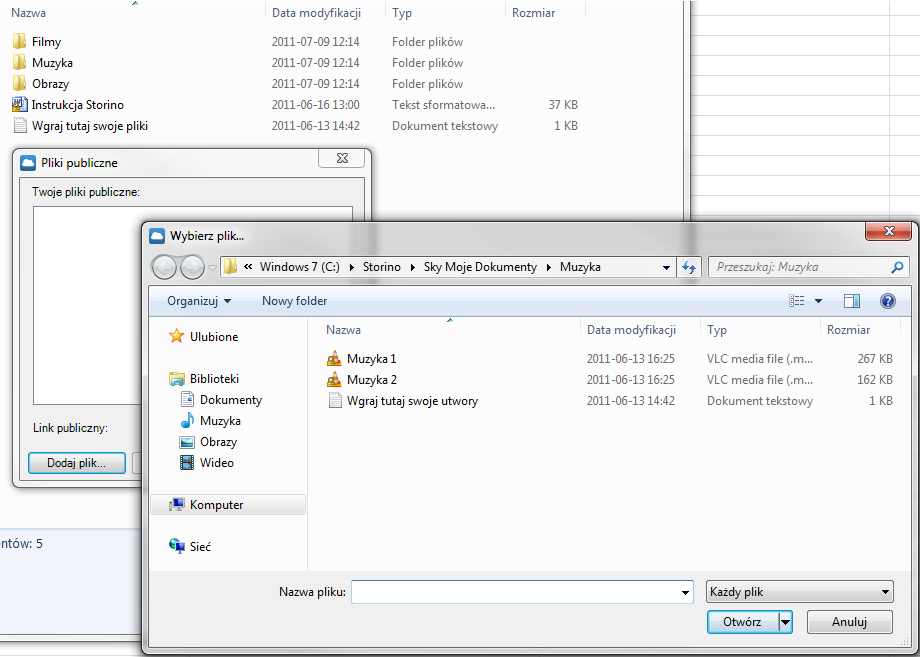Click the cloud icon in Wybierz plik title
The width and height of the screenshot is (920, 657).
(x=157, y=236)
